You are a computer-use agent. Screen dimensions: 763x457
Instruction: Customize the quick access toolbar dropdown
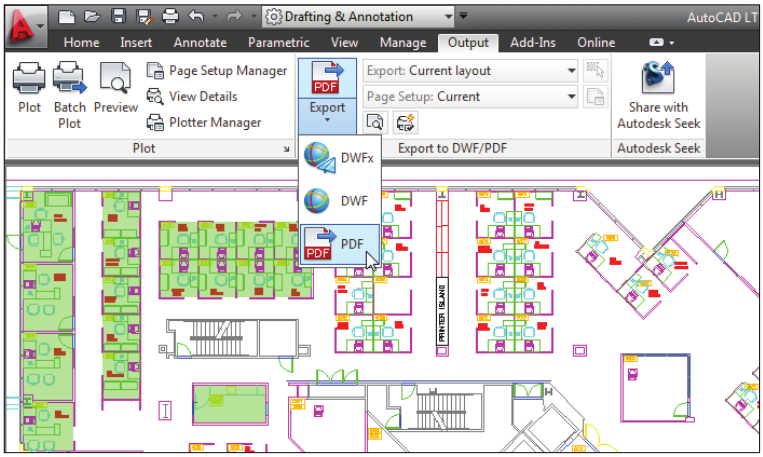tap(463, 16)
